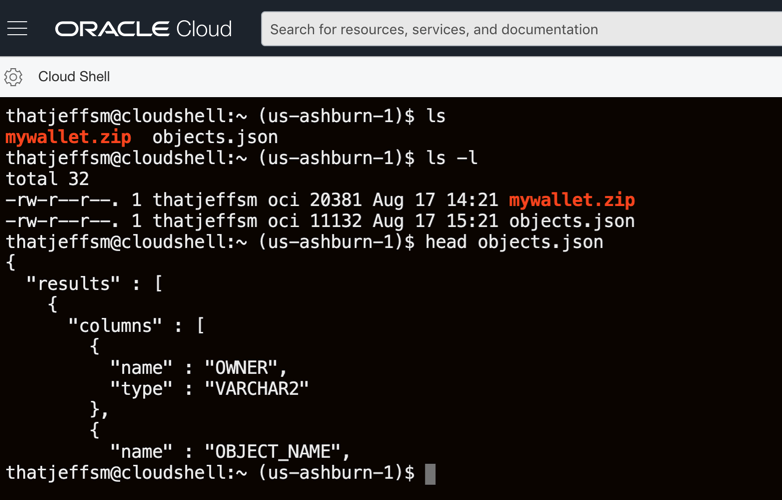Select the "OWNER" value in JSON output

point(241,368)
